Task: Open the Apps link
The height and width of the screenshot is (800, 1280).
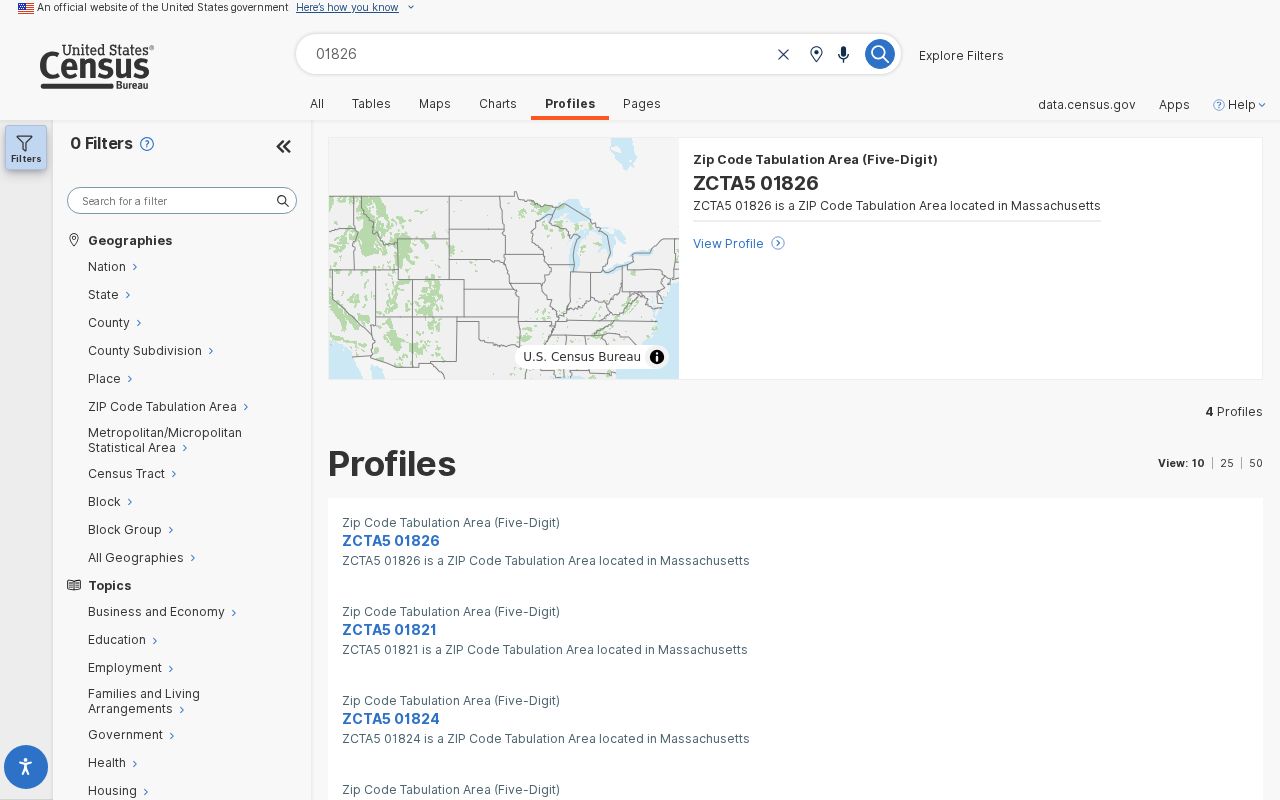Action: 1174,104
